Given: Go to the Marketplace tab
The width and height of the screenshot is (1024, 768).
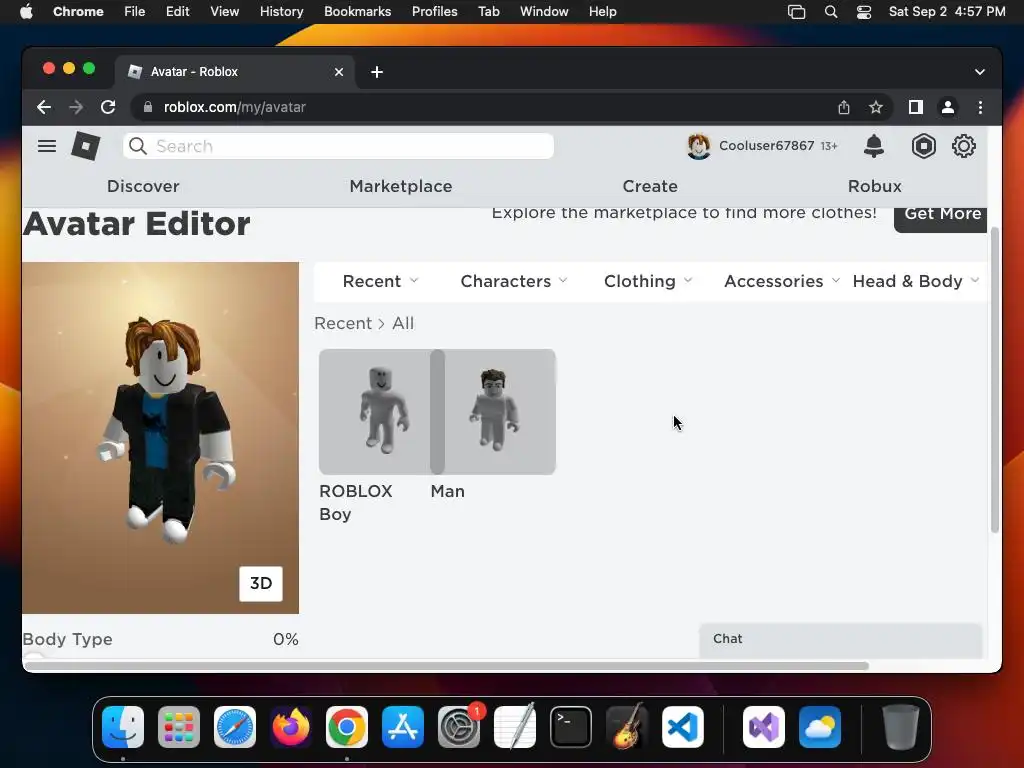Looking at the screenshot, I should (x=401, y=186).
